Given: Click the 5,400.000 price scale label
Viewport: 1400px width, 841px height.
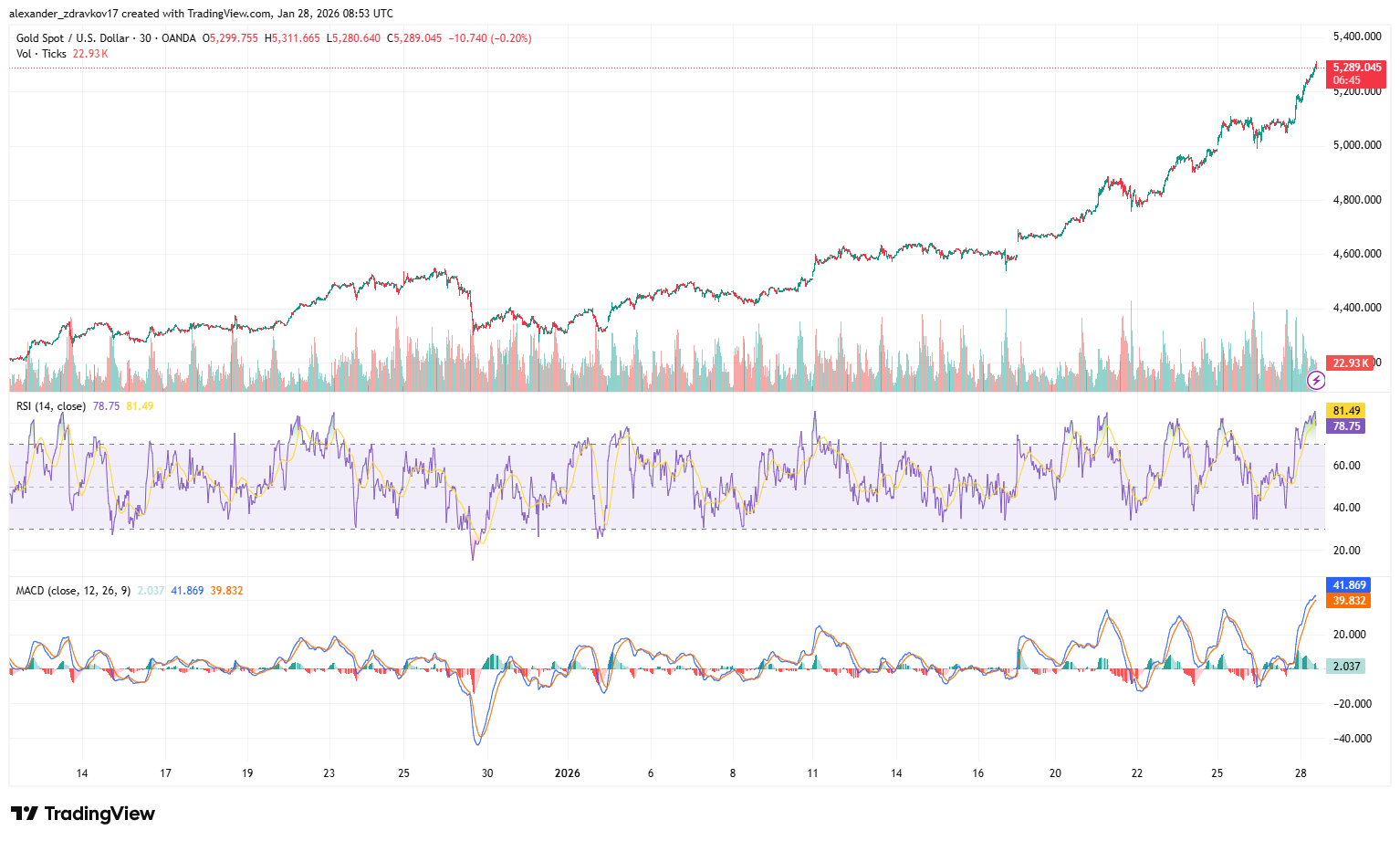Looking at the screenshot, I should coord(1356,37).
